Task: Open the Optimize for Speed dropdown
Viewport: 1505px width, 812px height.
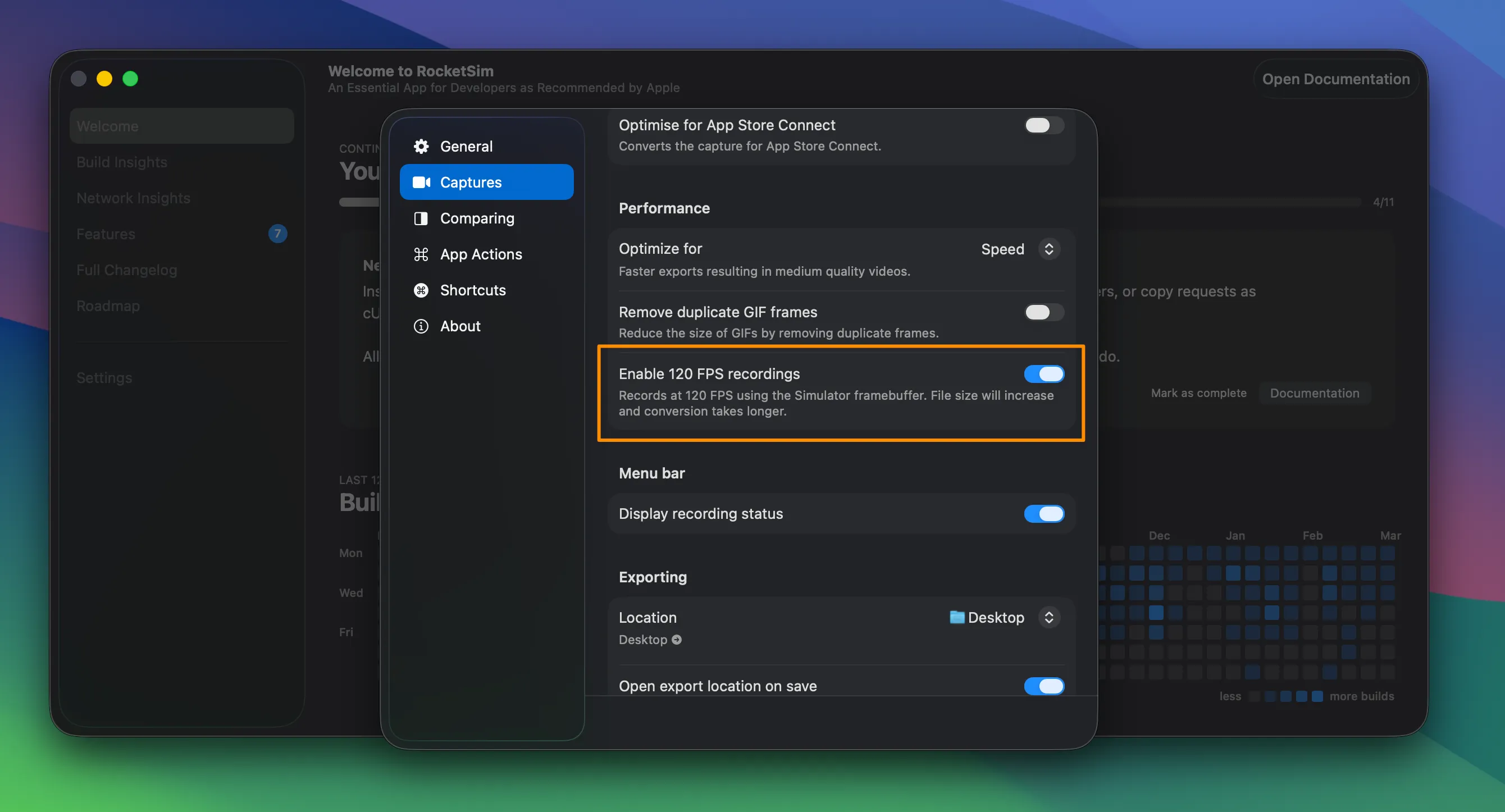Action: coord(1048,249)
